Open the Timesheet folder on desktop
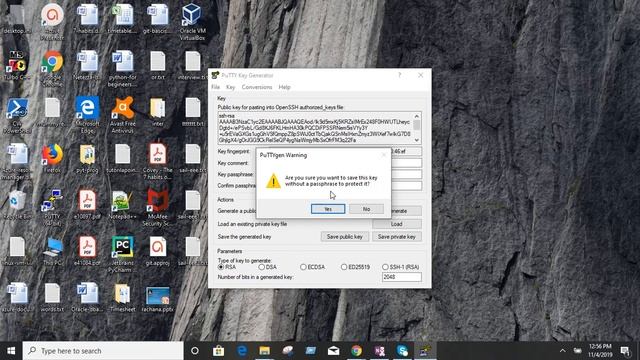Viewport: 640px width, 360px height. [x=122, y=298]
